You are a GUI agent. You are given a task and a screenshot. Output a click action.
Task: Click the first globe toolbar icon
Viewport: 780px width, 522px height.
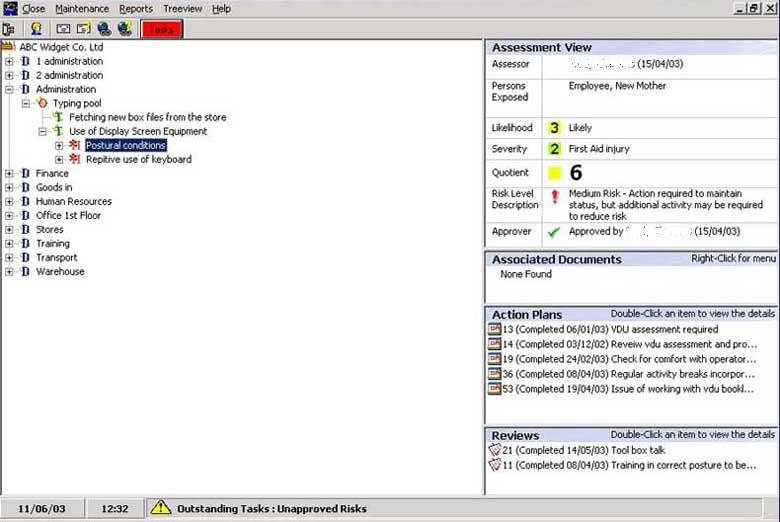coord(104,29)
